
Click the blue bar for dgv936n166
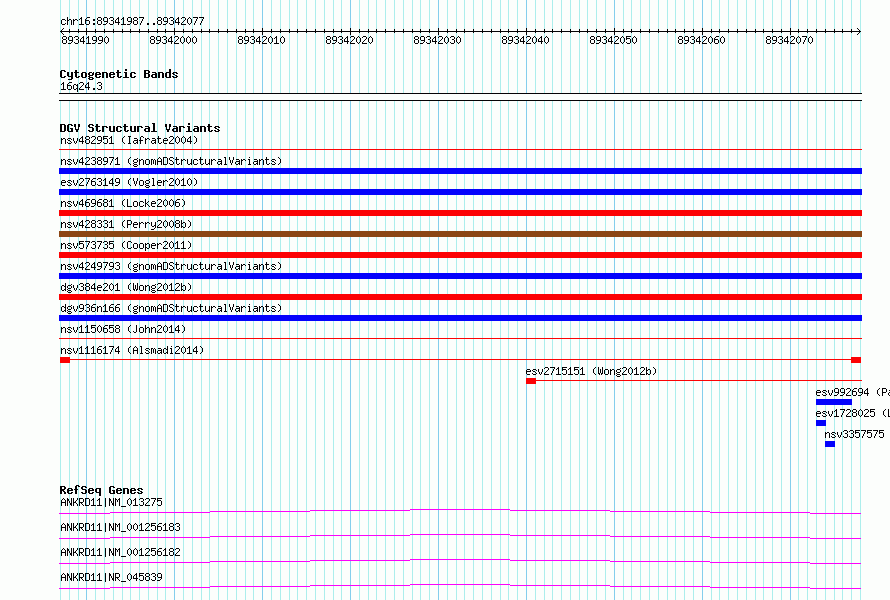(460, 318)
